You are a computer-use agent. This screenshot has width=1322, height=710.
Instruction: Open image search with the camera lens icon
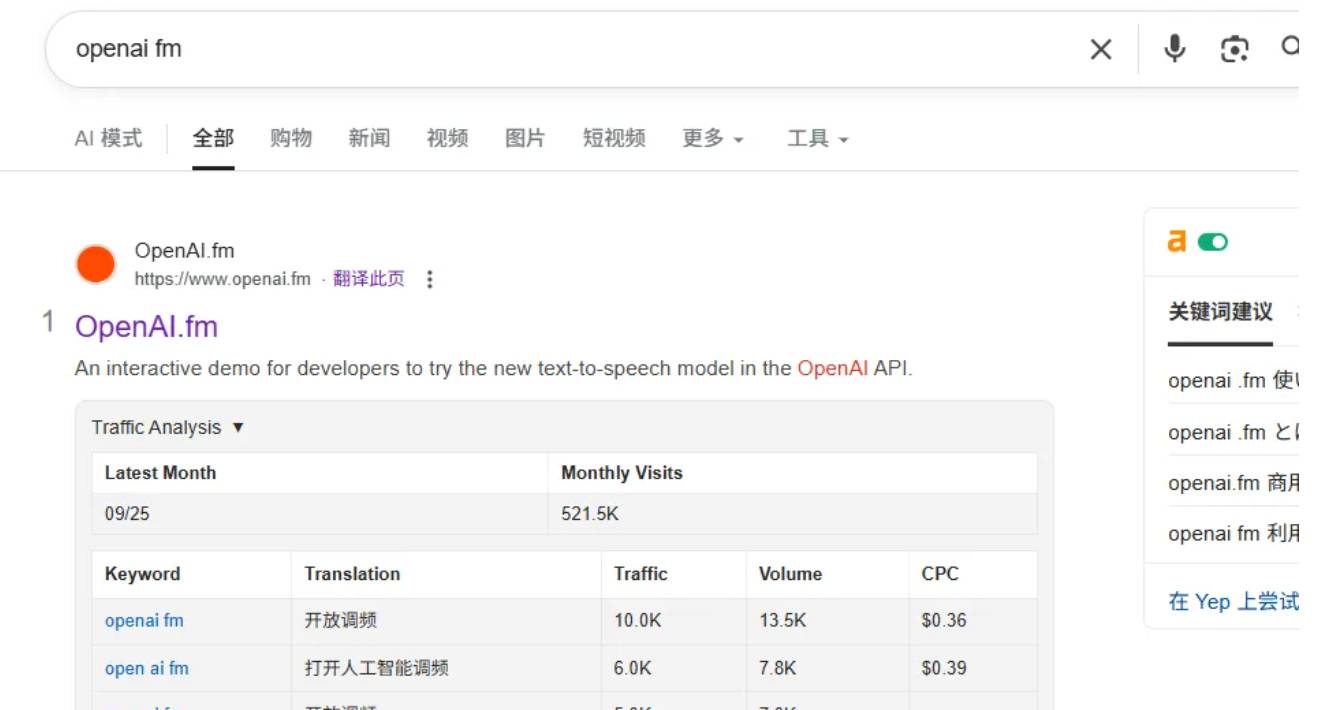click(1235, 49)
